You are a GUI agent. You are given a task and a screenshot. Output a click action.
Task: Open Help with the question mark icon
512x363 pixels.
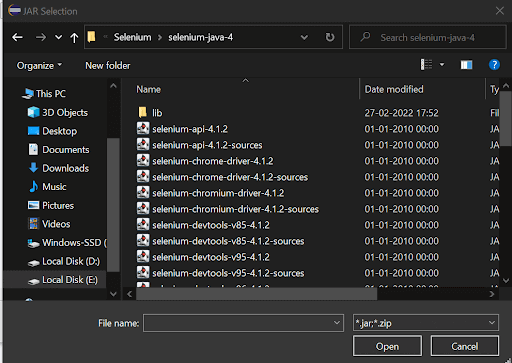click(494, 65)
